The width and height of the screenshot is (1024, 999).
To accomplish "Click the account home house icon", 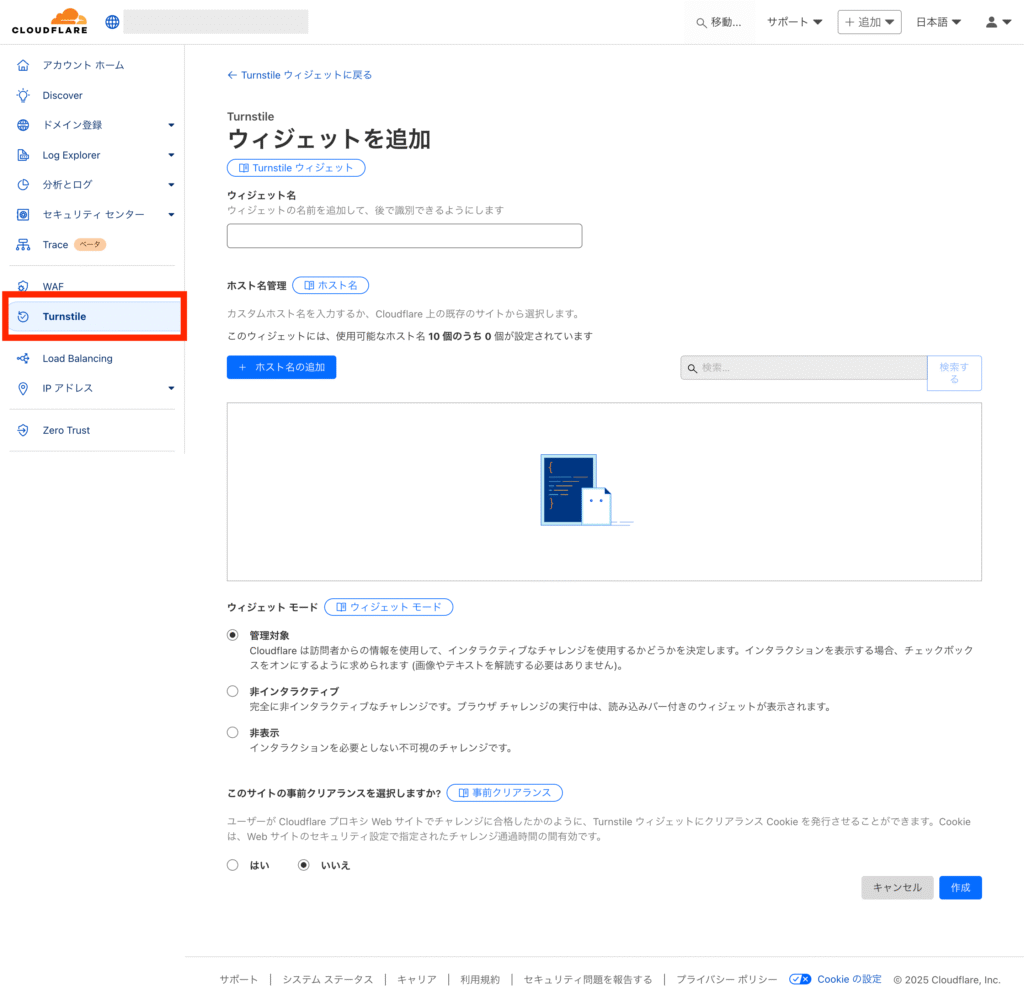I will pos(23,65).
